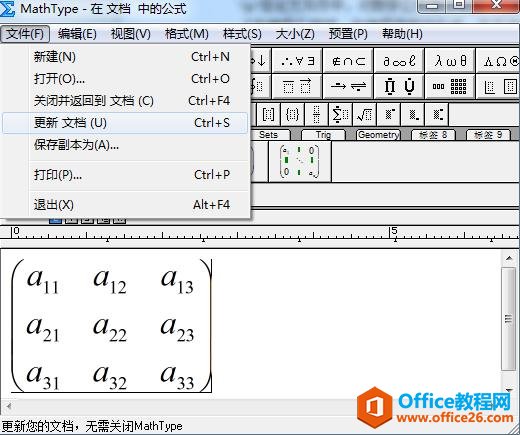This screenshot has width=520, height=435.
Task: Choose 新建(N) from the File menu
Action: coord(125,57)
